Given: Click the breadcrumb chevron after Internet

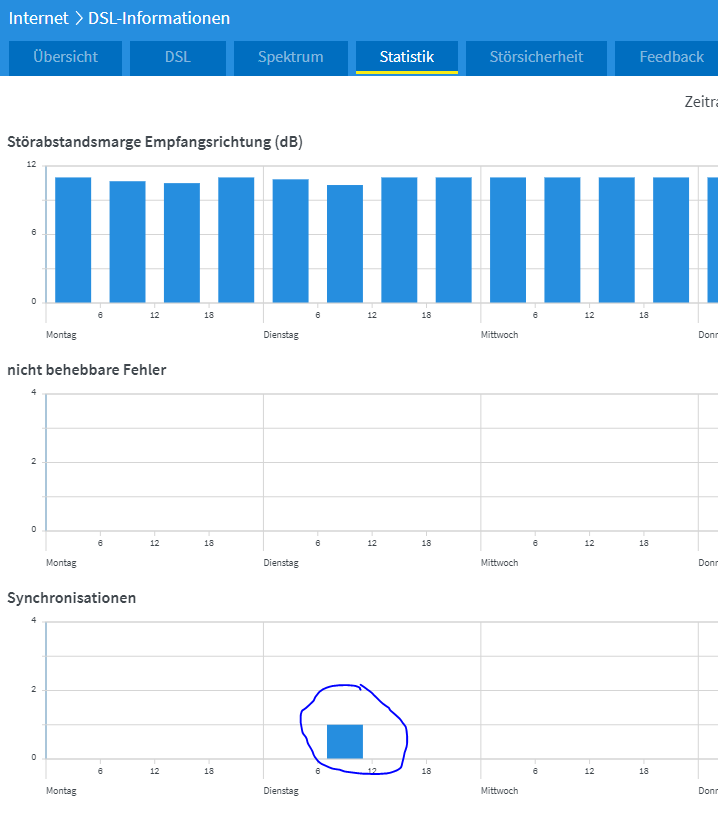Looking at the screenshot, I should point(78,18).
